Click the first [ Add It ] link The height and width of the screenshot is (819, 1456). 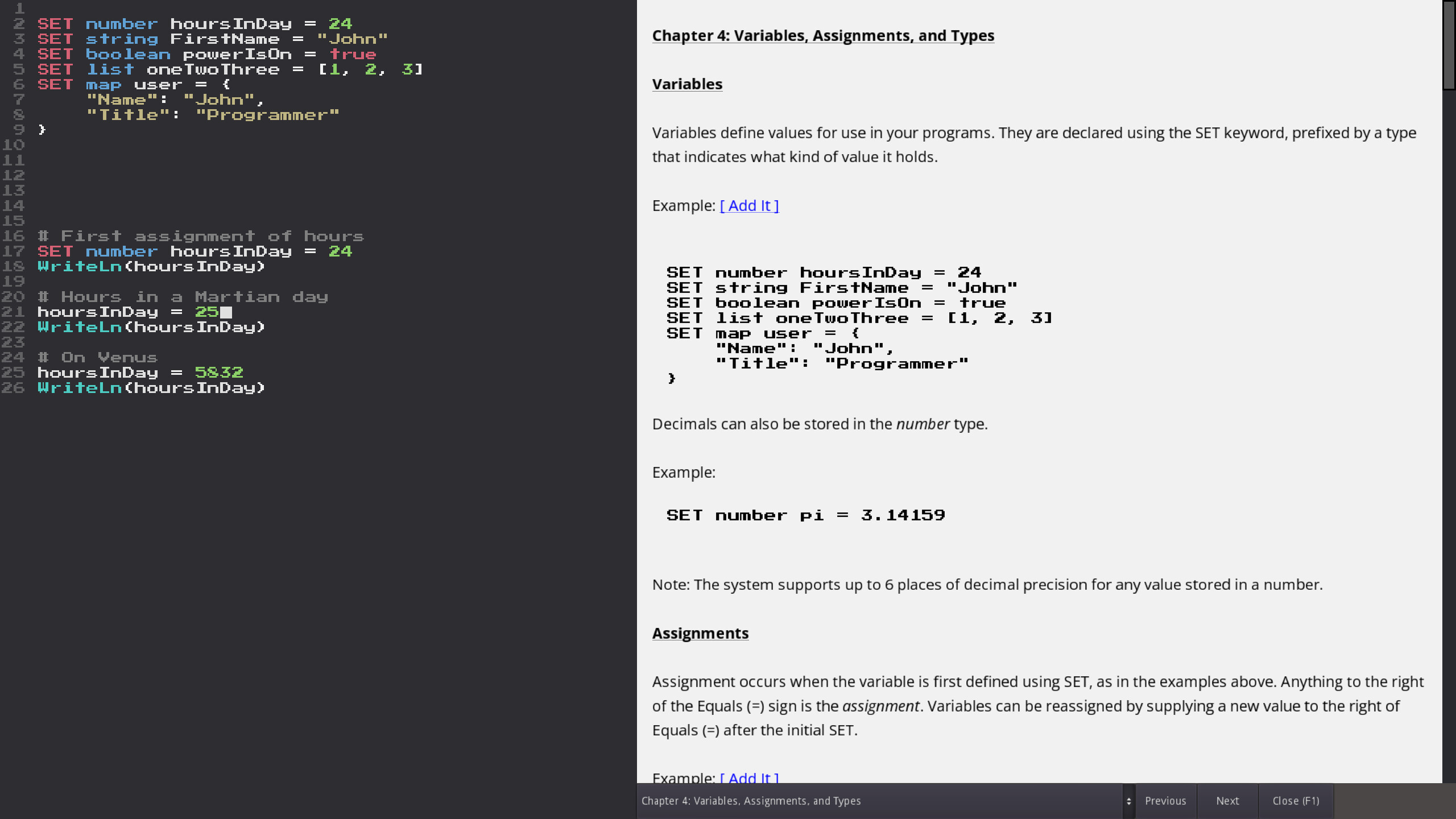[x=748, y=205]
